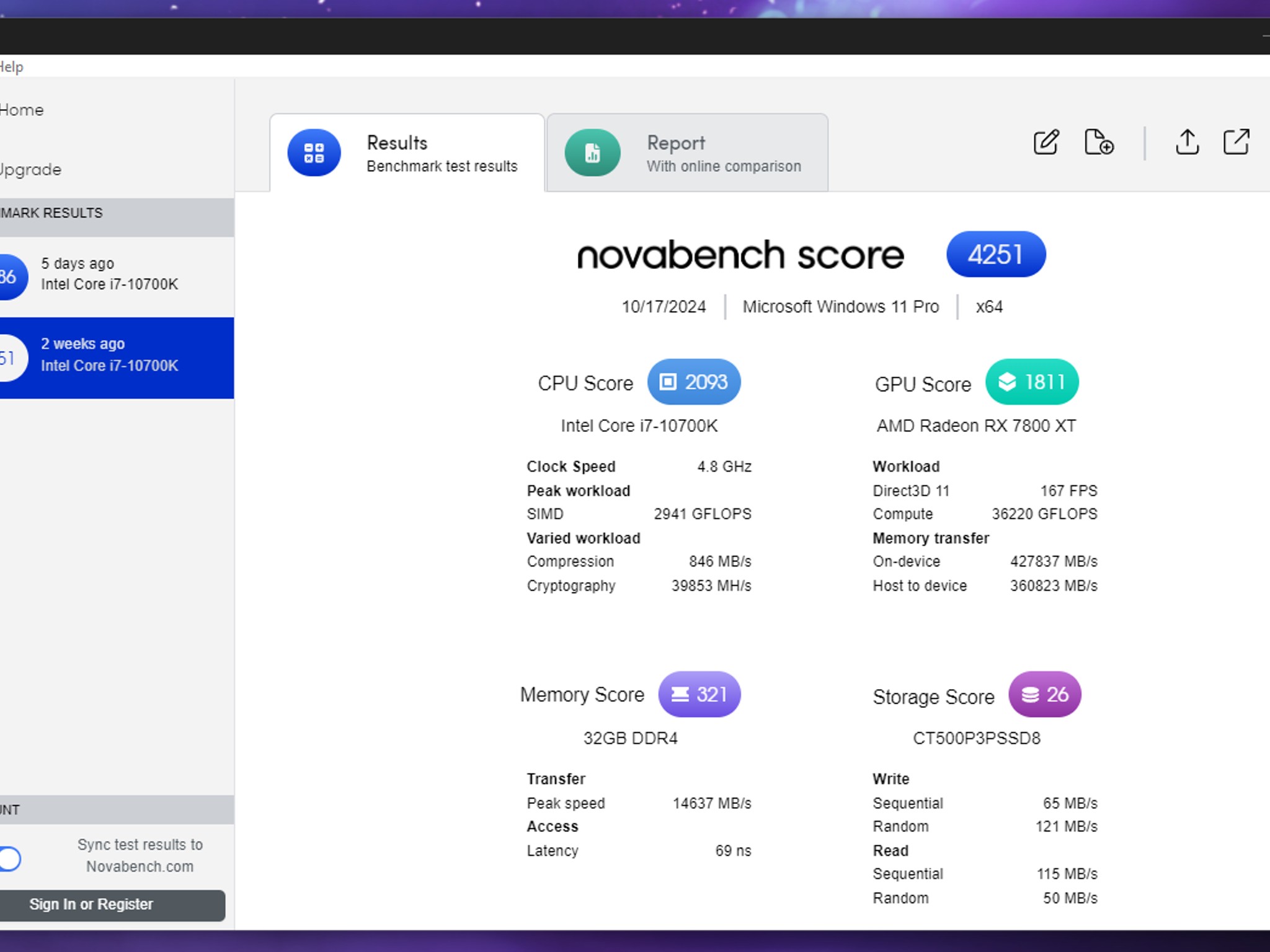The height and width of the screenshot is (952, 1270).
Task: Click the date 10/17/2024
Action: 664,307
